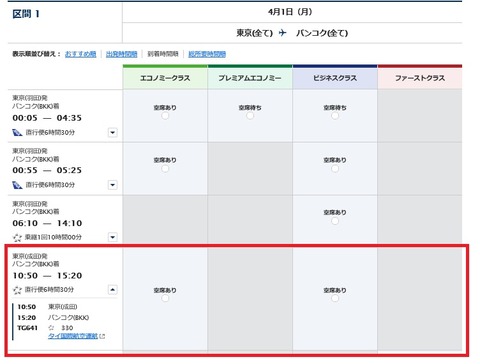This screenshot has width=480, height=364.
Task: Click the 10:50 — 15:20 time text
Action: pos(47,275)
